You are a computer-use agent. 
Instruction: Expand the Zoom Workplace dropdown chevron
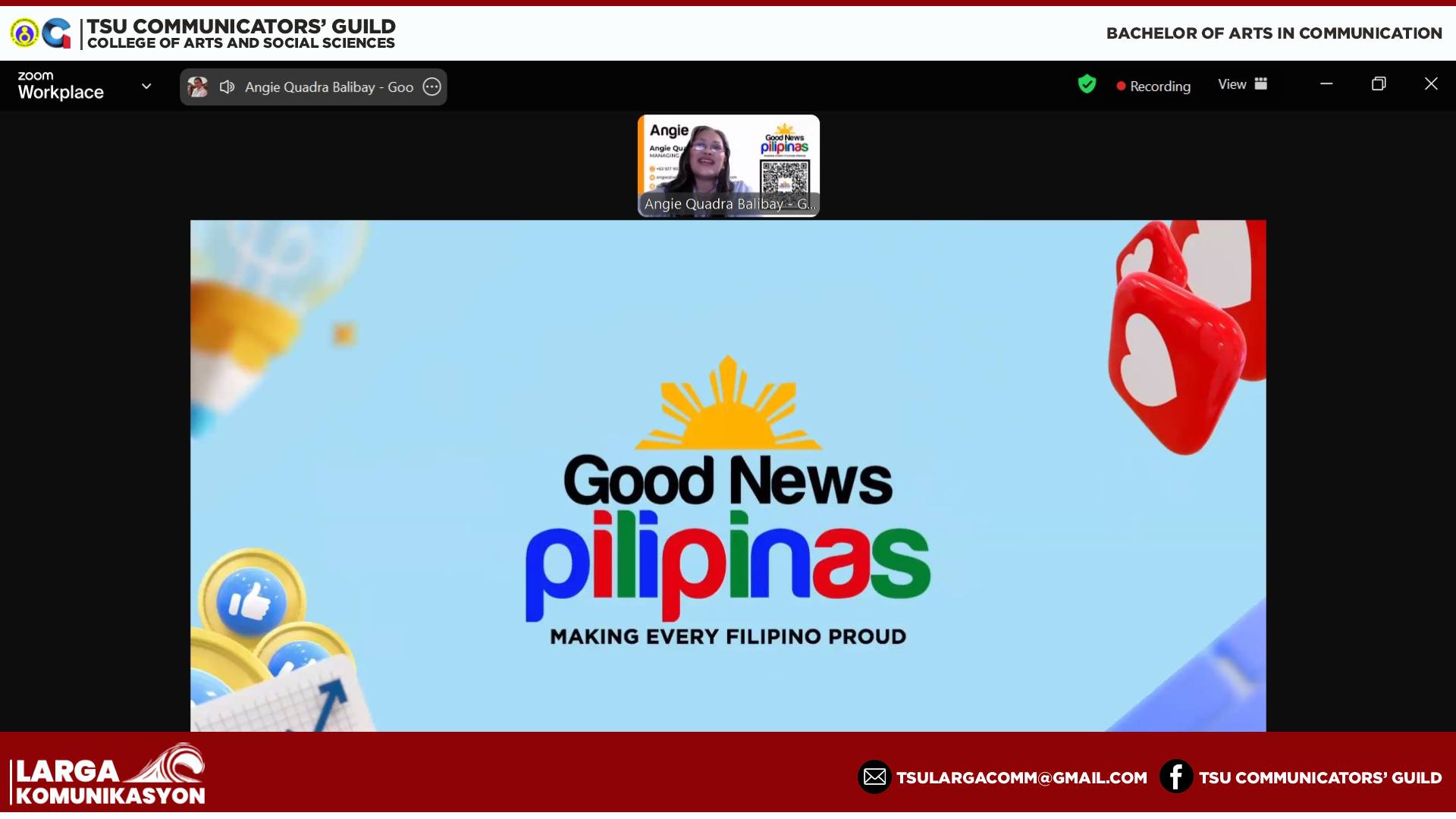click(x=146, y=86)
